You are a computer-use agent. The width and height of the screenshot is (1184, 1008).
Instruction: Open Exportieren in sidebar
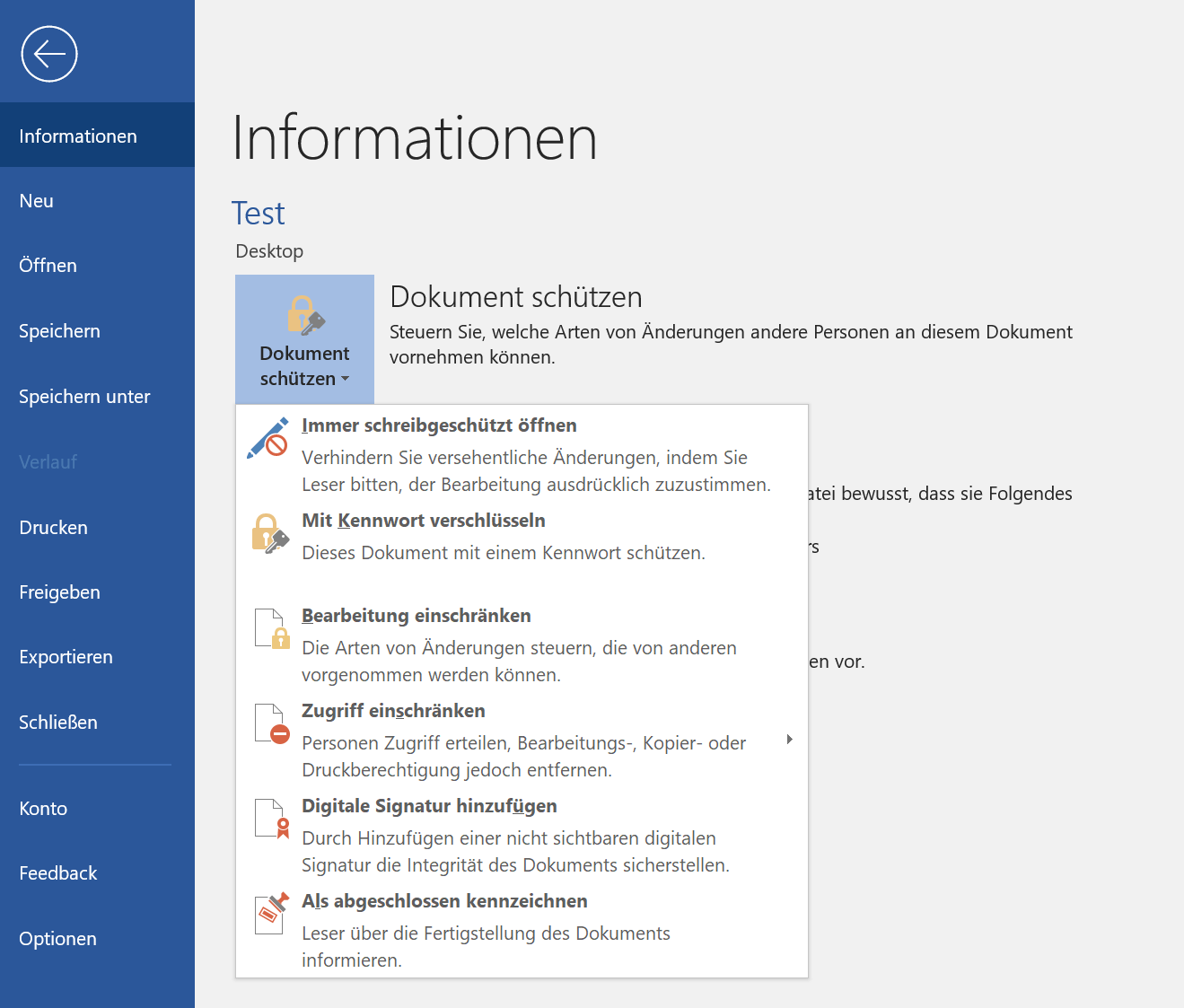97,657
